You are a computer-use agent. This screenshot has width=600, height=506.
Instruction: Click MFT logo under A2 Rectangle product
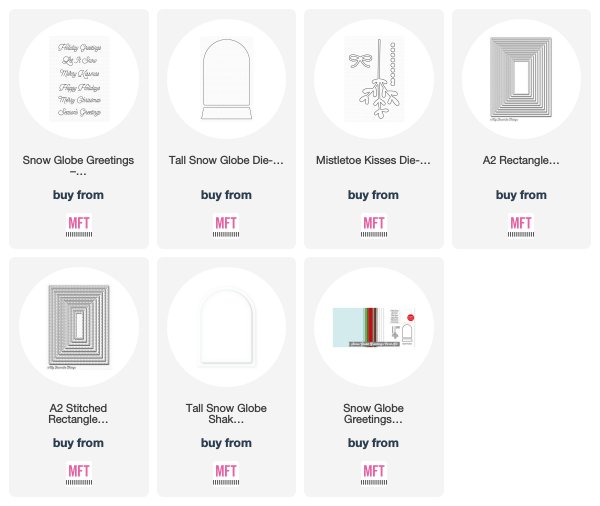click(521, 226)
